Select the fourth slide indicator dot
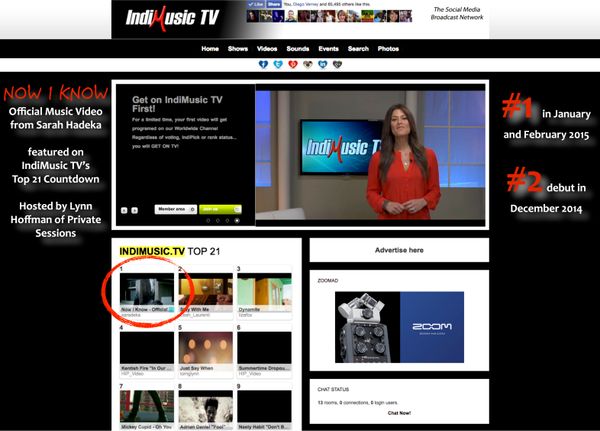Viewport: 600px width, 431px height. tap(237, 220)
